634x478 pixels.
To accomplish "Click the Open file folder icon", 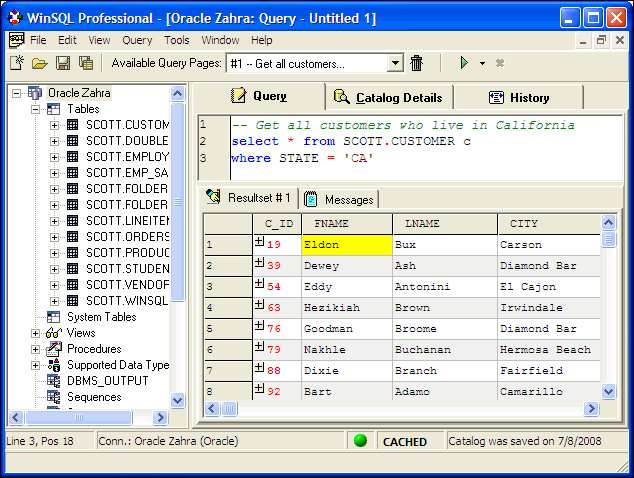I will click(40, 63).
